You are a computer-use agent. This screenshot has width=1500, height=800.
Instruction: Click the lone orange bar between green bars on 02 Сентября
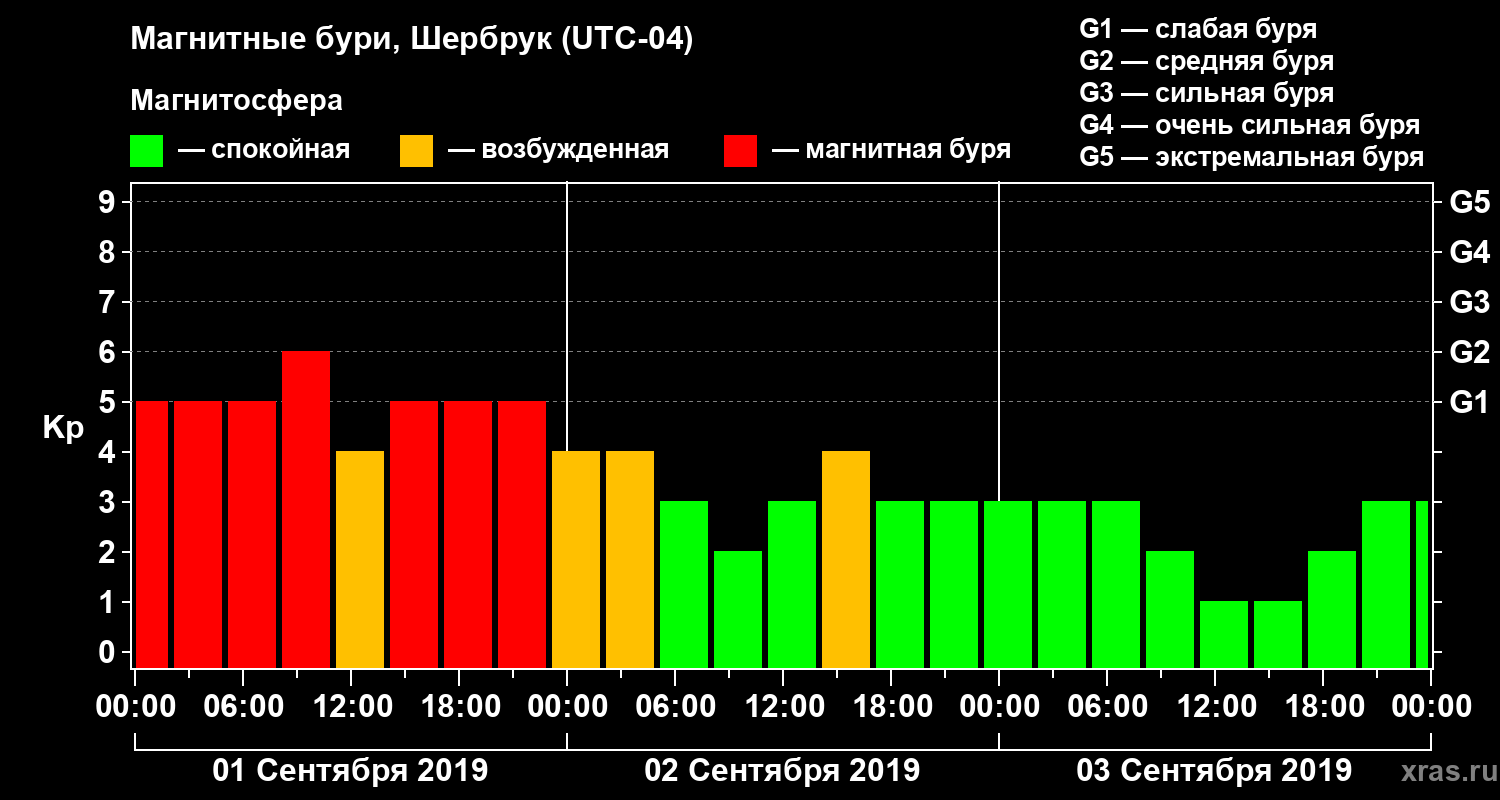[846, 559]
